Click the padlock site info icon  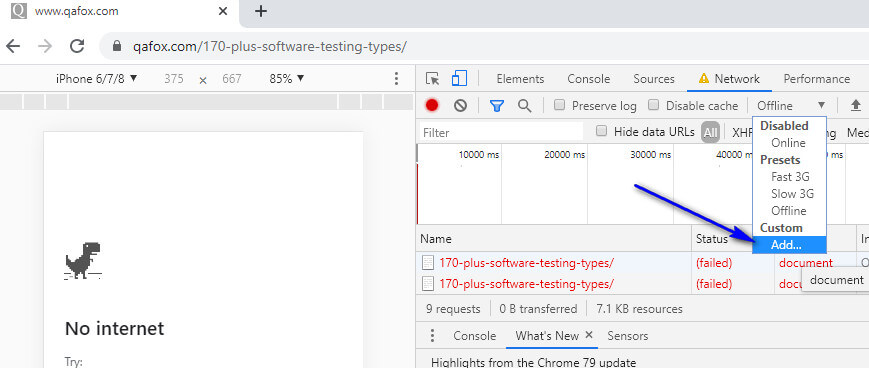(116, 46)
